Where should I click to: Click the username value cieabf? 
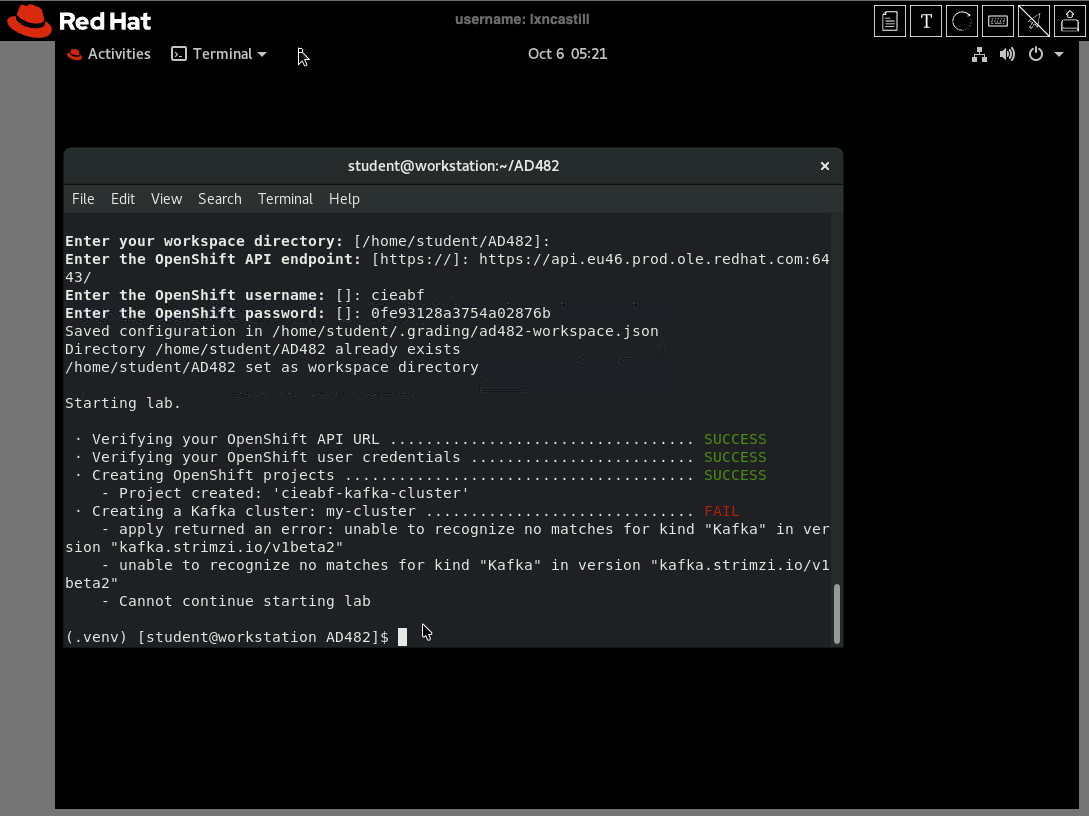coord(397,295)
